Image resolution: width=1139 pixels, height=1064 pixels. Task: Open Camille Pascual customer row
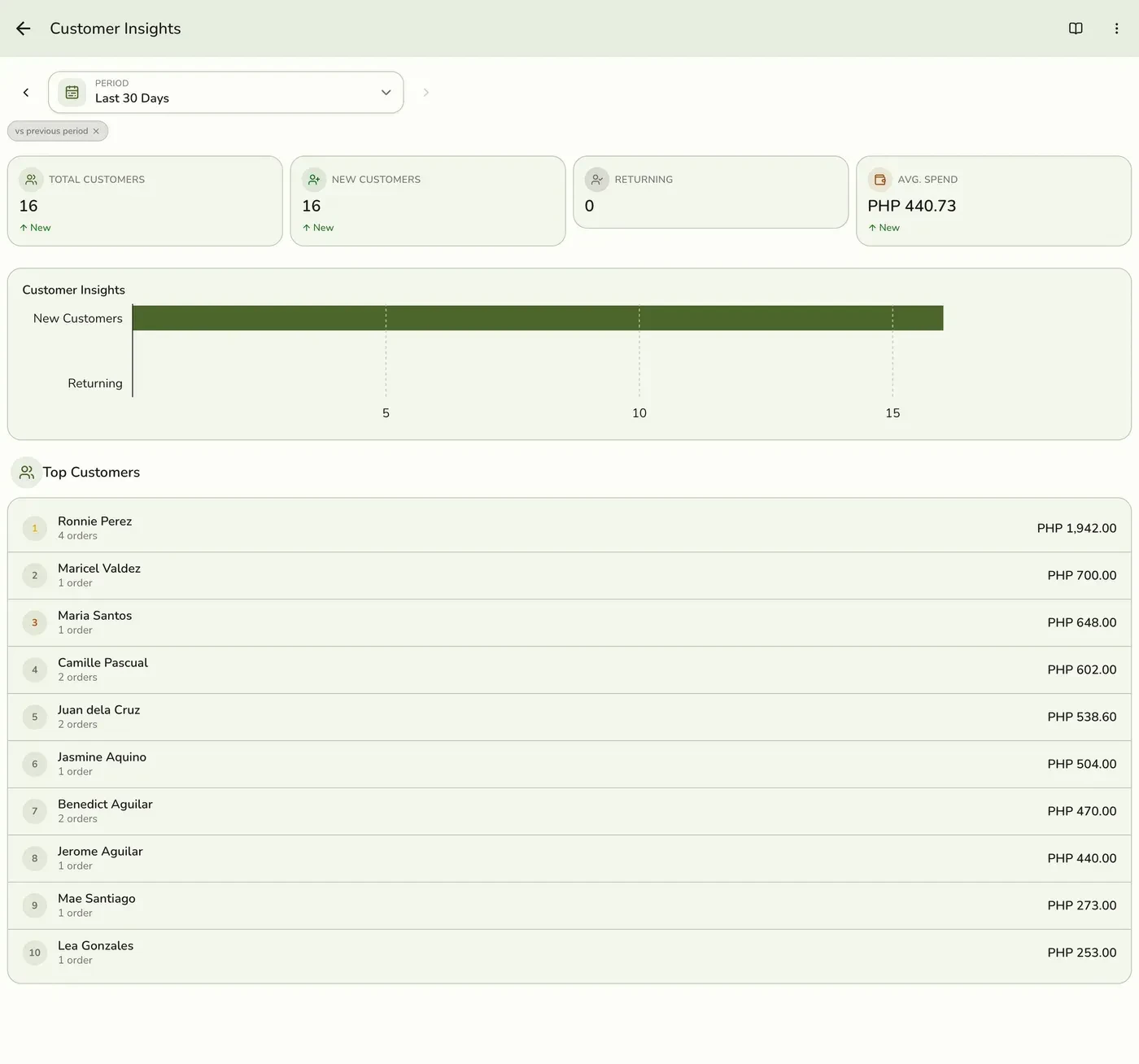[569, 670]
